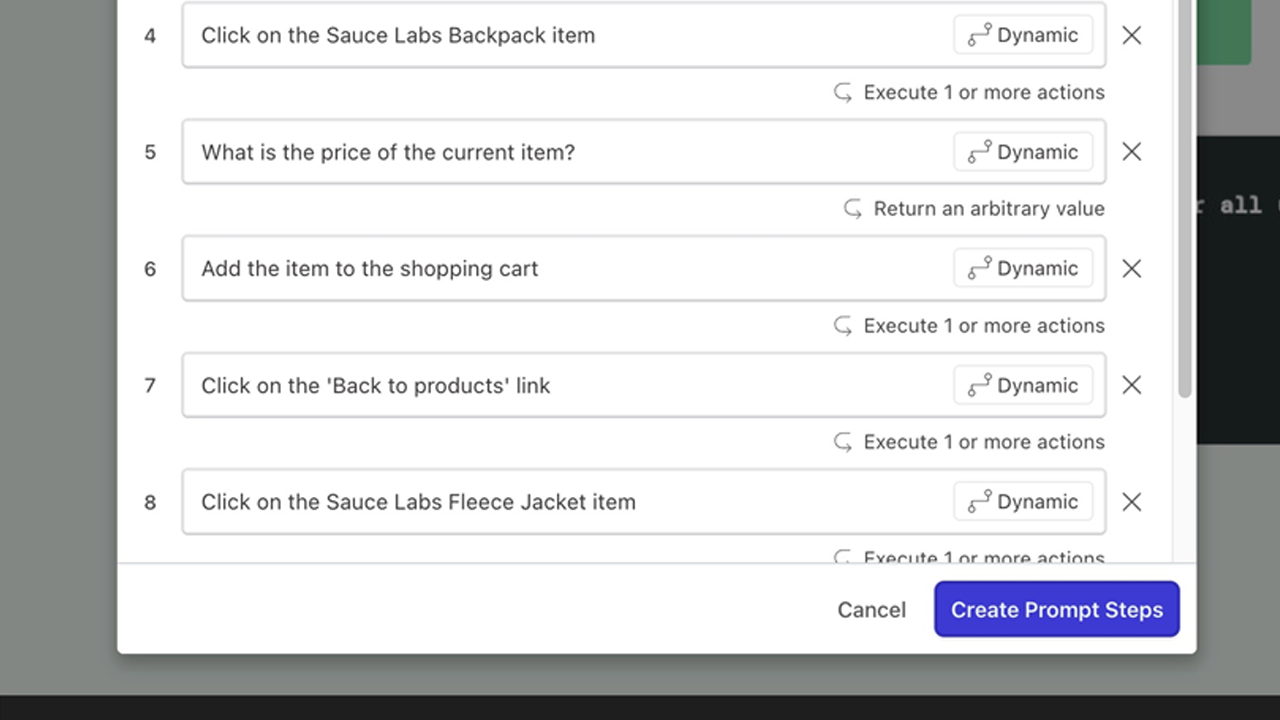The height and width of the screenshot is (720, 1280).
Task: Click the dialog's vertical scrollbar
Action: click(1185, 199)
